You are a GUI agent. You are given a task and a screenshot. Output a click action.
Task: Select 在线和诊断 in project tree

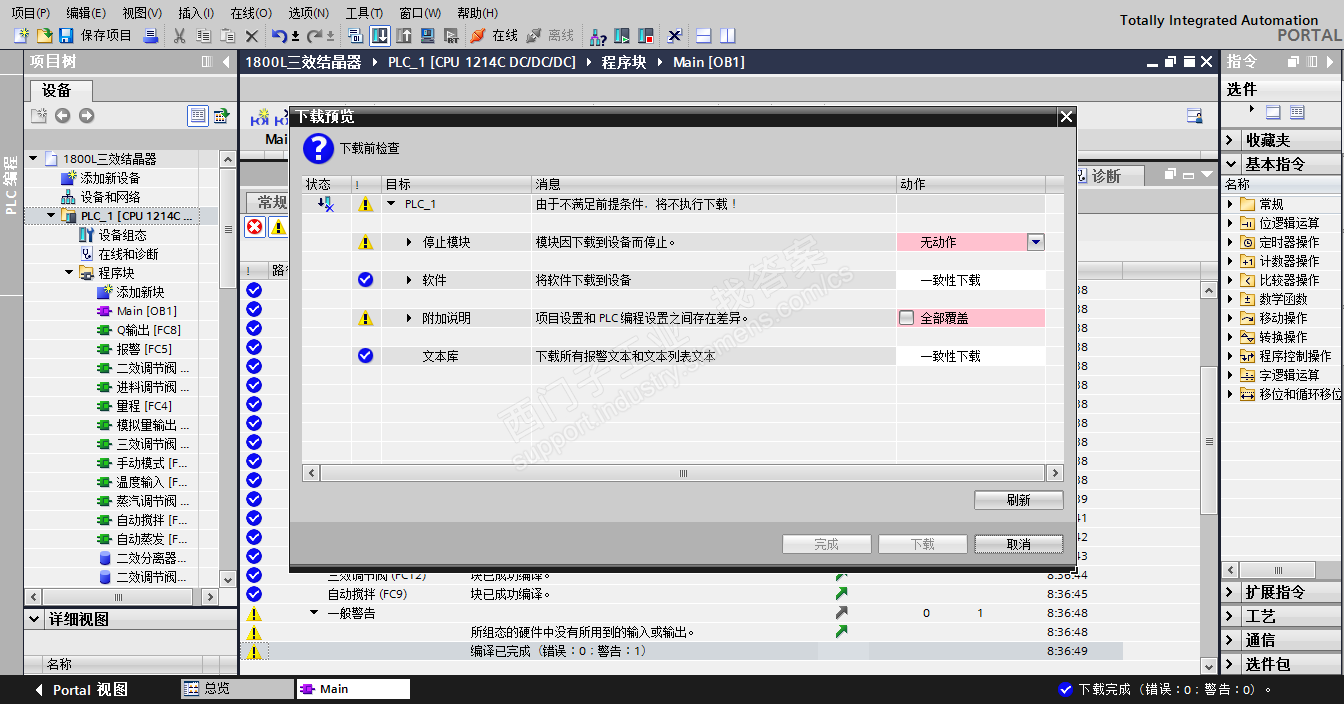point(128,254)
